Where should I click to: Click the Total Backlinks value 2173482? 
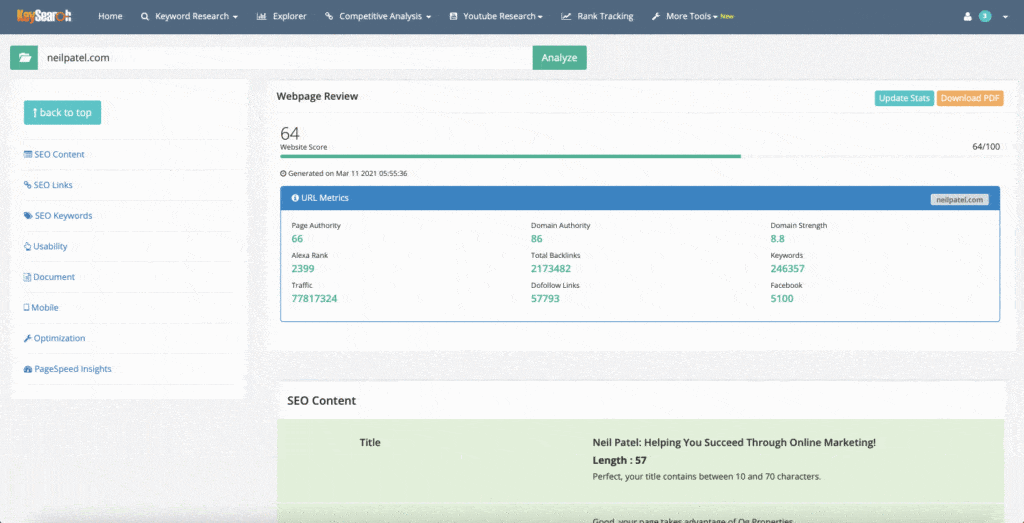(551, 269)
